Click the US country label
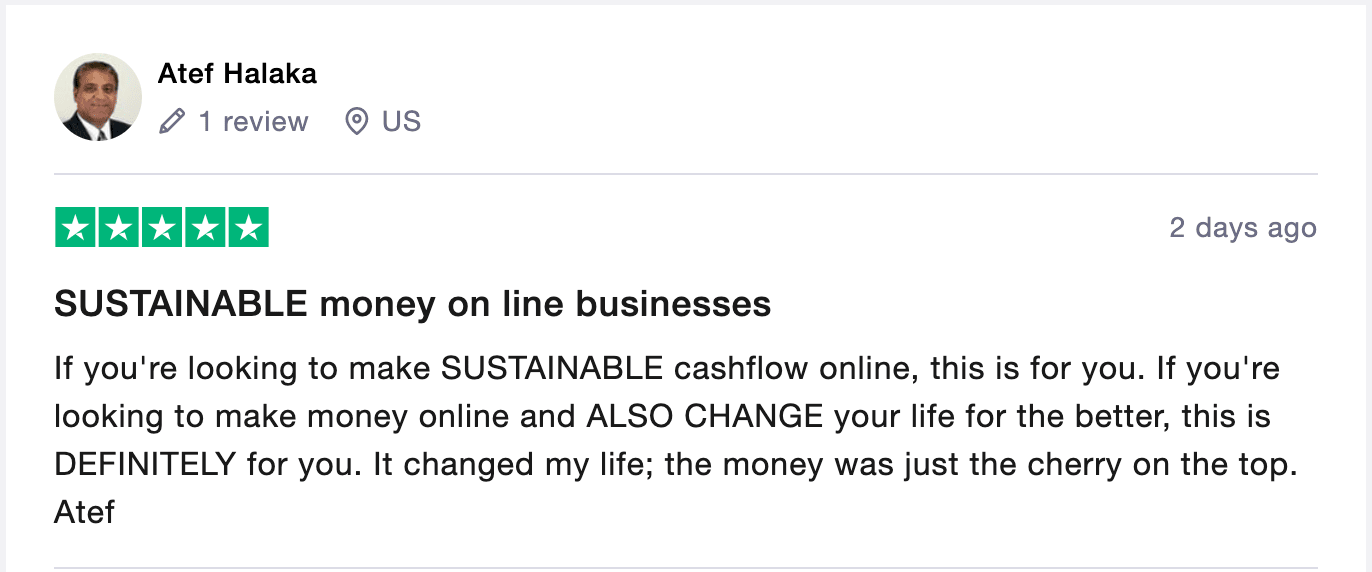 point(401,122)
